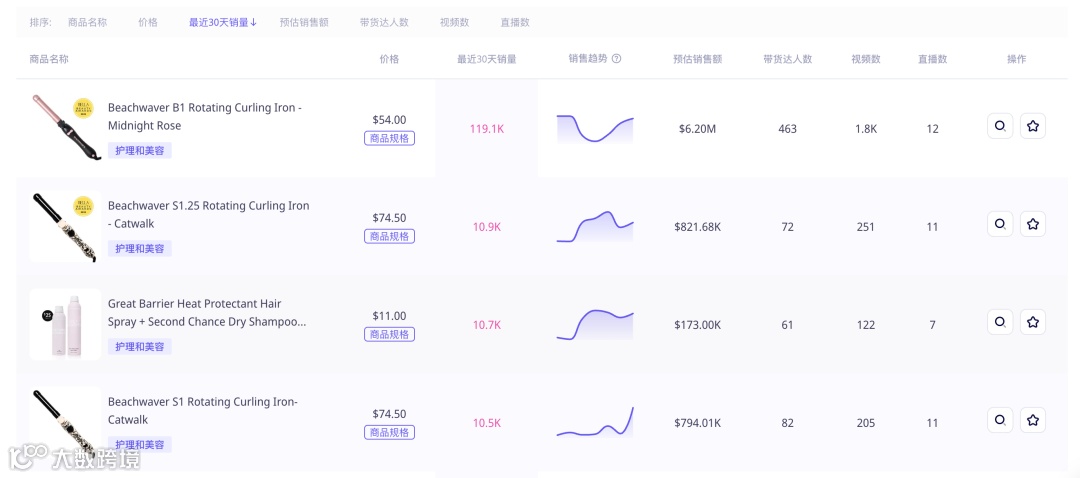Open search for Beachwaver B1 Midnight Rose

click(x=1000, y=126)
